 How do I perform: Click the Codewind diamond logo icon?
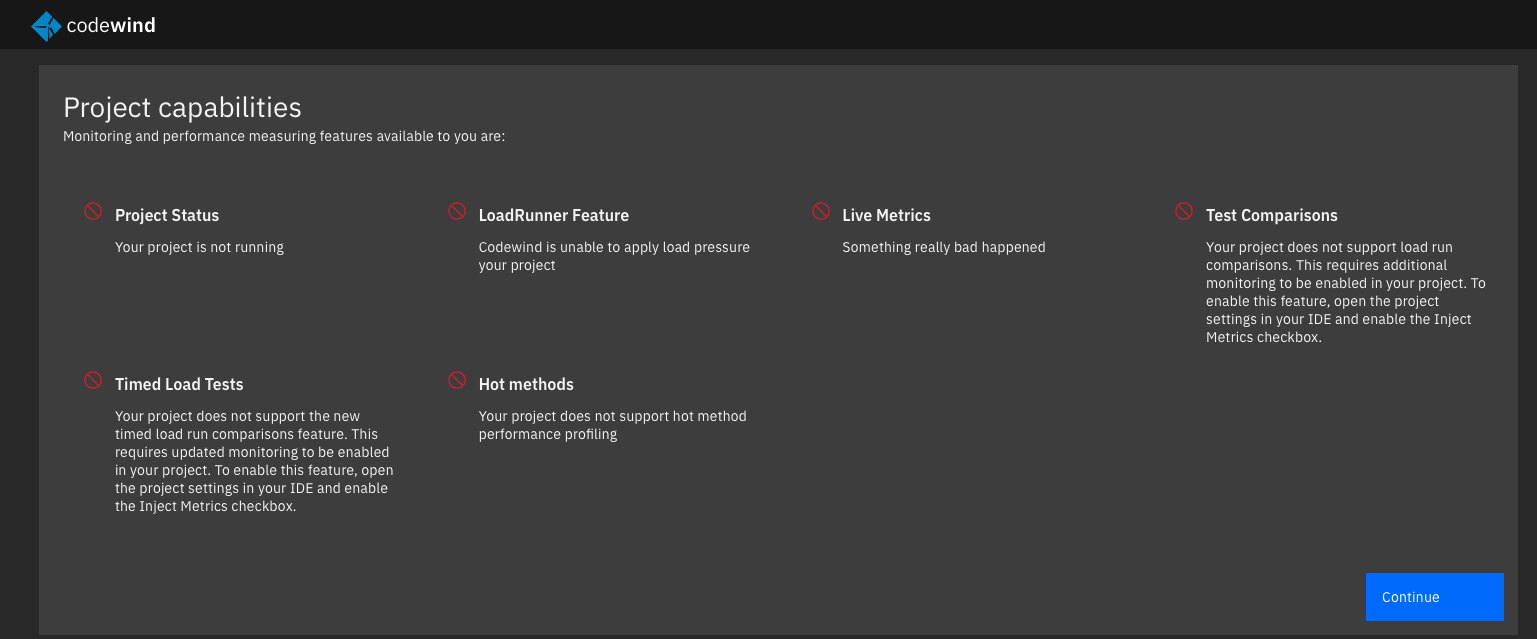46,25
